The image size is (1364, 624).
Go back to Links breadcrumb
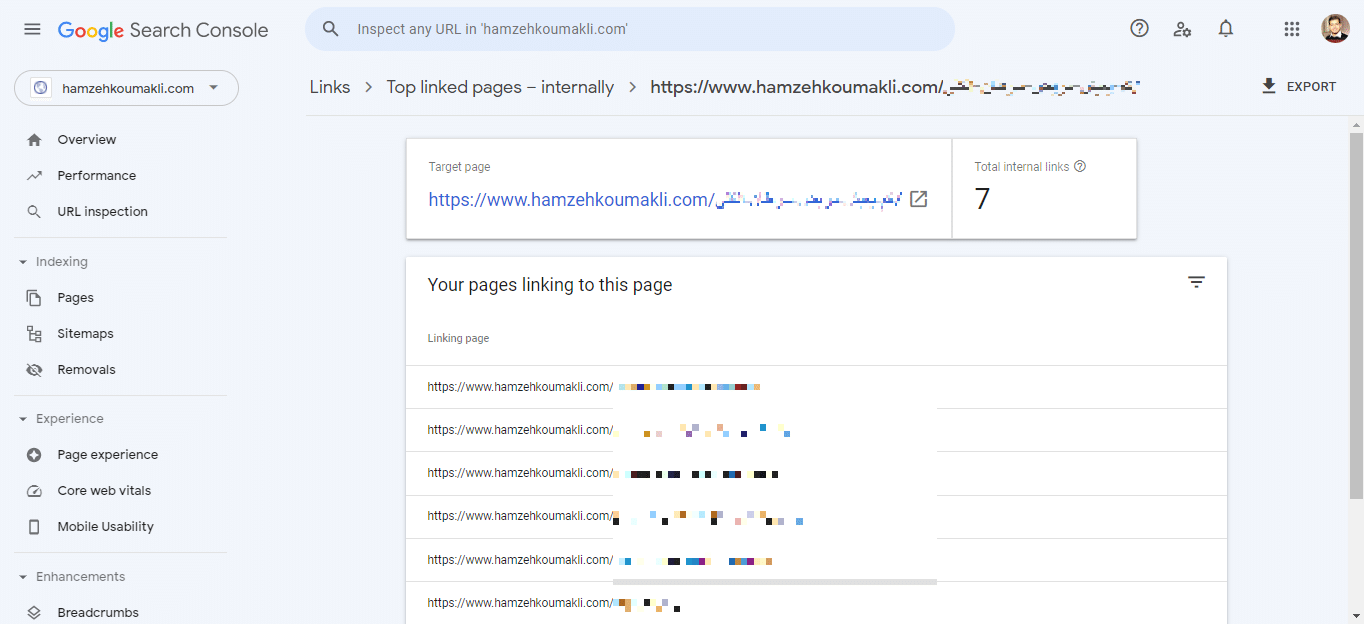coord(330,87)
